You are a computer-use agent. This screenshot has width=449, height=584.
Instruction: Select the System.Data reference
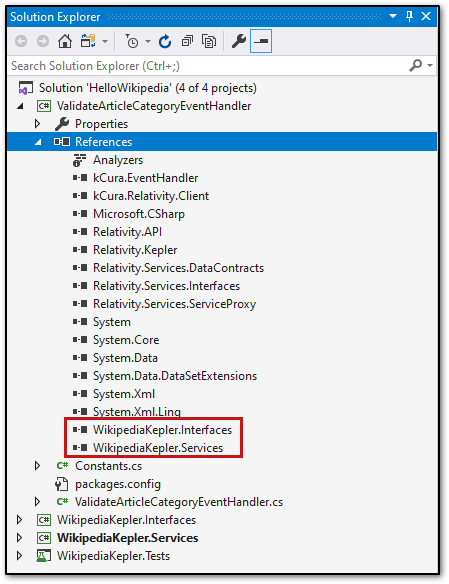coord(125,358)
